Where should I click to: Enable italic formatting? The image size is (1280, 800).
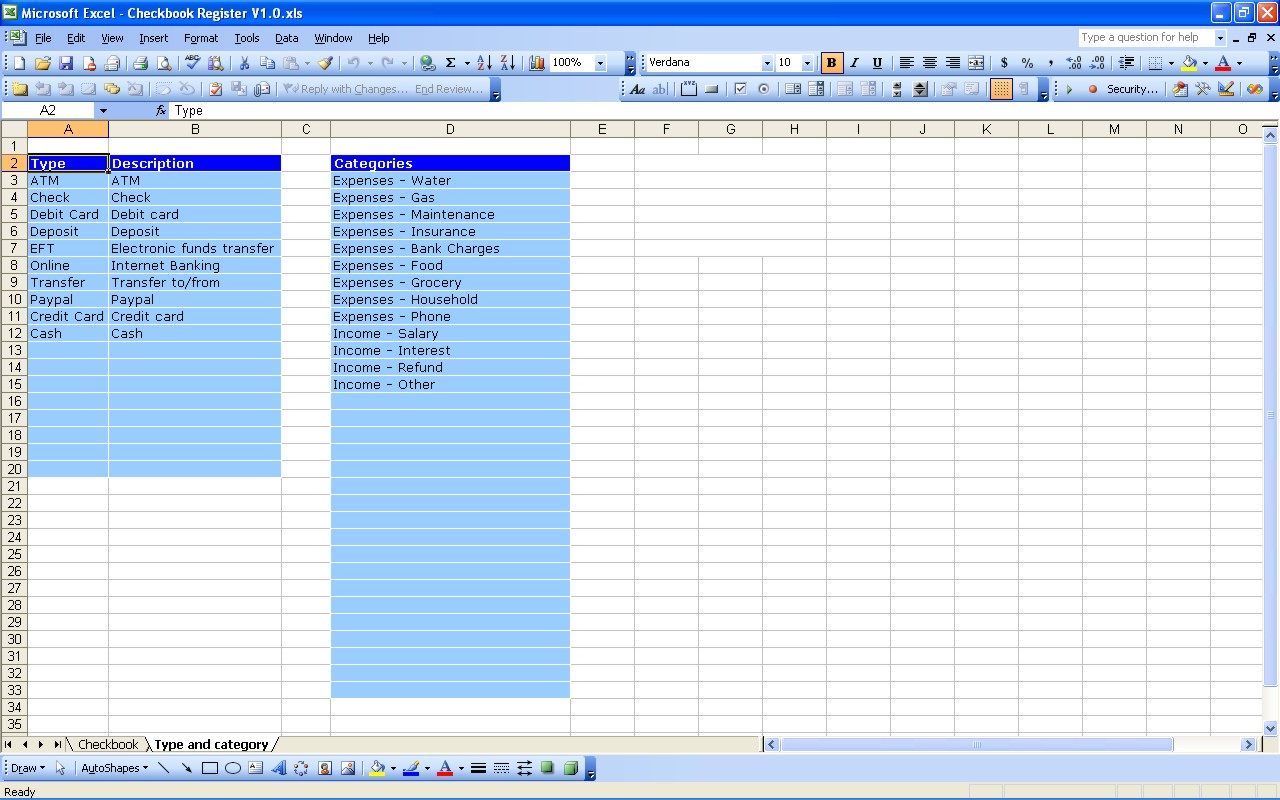[854, 62]
